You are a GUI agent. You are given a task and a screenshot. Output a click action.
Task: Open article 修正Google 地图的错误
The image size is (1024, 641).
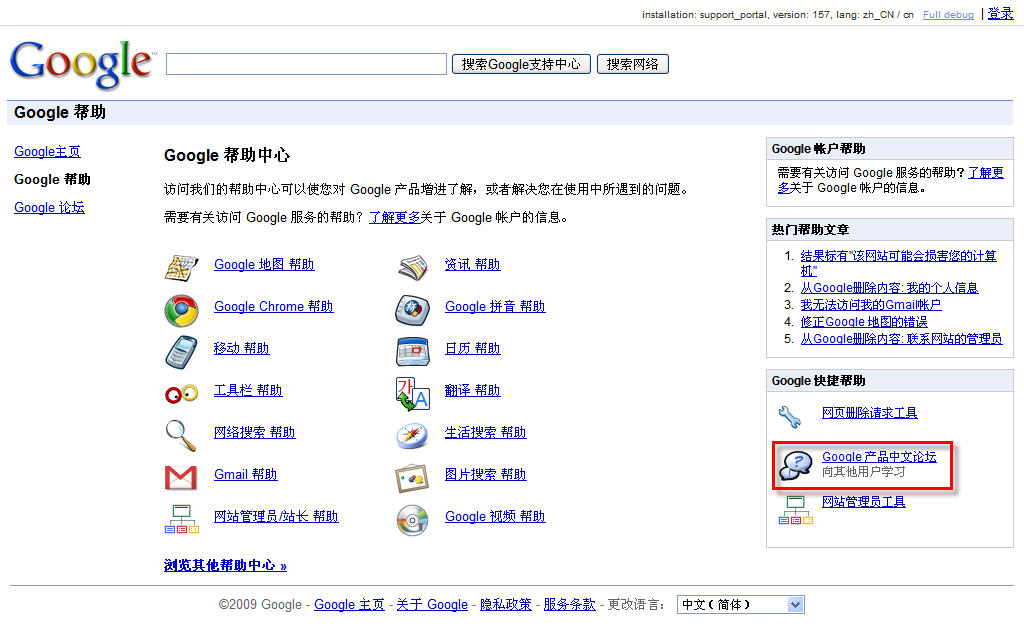click(x=864, y=322)
